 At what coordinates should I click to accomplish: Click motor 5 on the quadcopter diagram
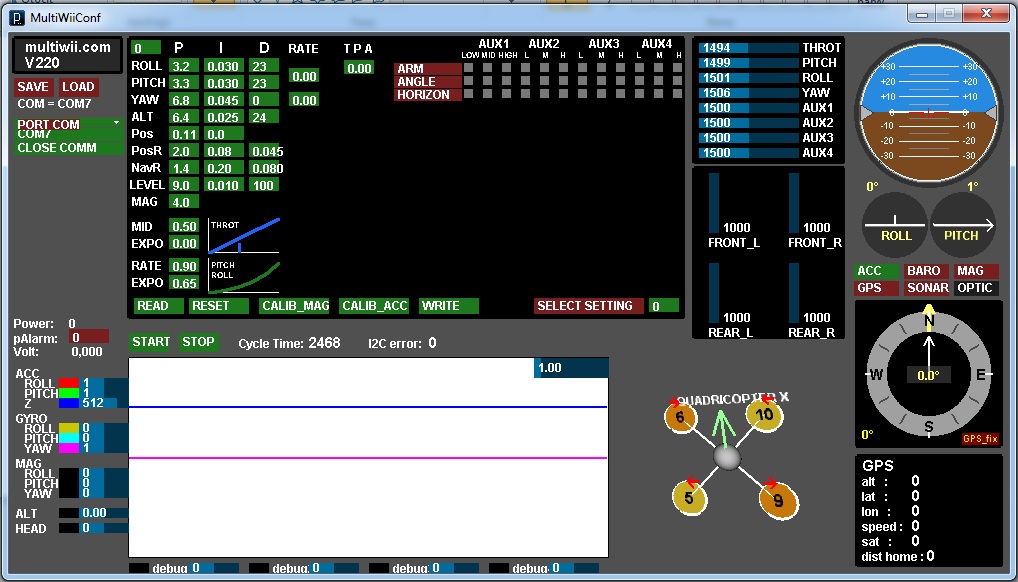[689, 496]
